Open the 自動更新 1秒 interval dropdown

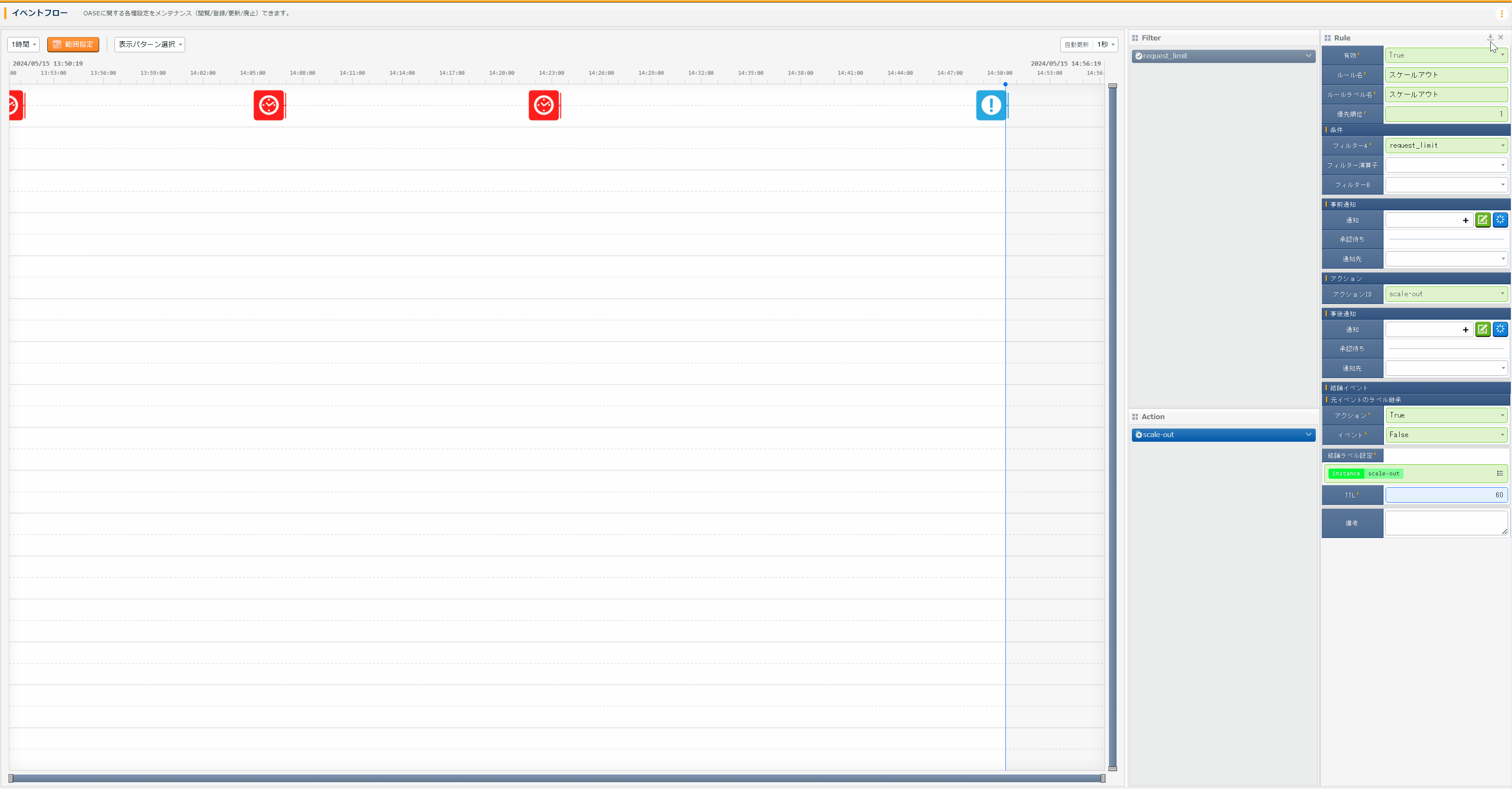(1105, 45)
